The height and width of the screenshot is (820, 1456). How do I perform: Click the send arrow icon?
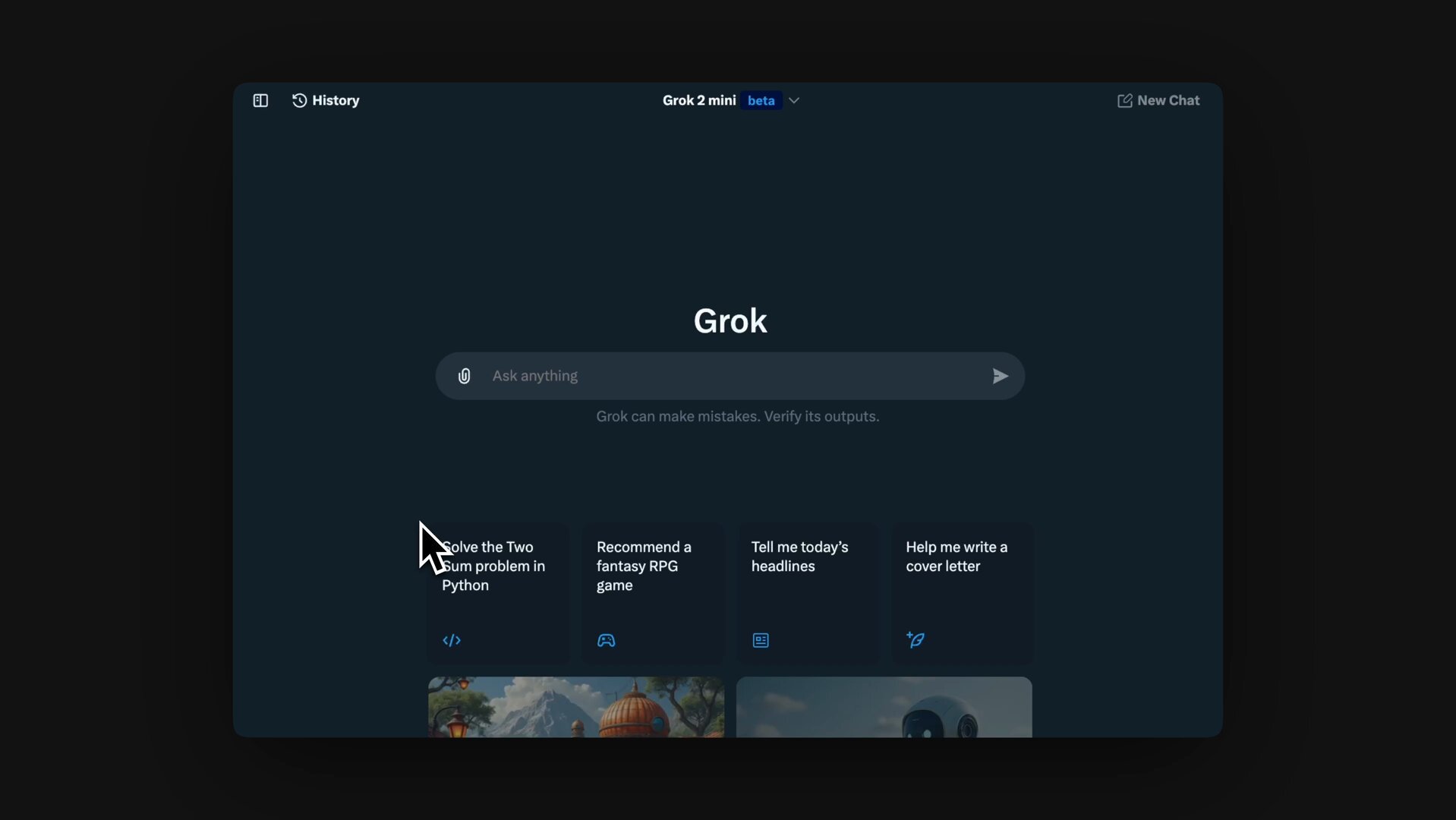tap(1000, 376)
